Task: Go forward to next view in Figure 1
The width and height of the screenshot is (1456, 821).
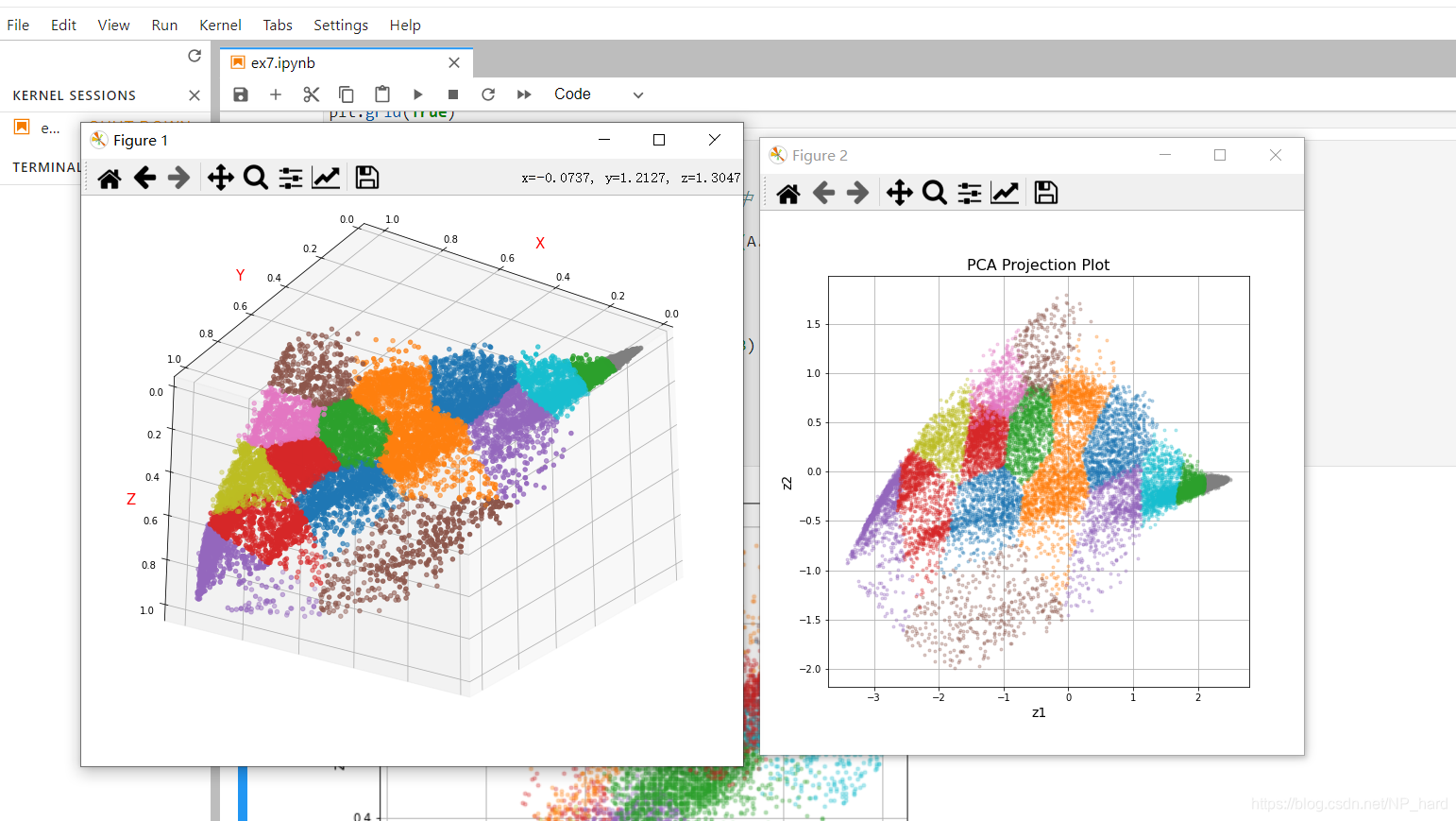Action: tap(178, 178)
